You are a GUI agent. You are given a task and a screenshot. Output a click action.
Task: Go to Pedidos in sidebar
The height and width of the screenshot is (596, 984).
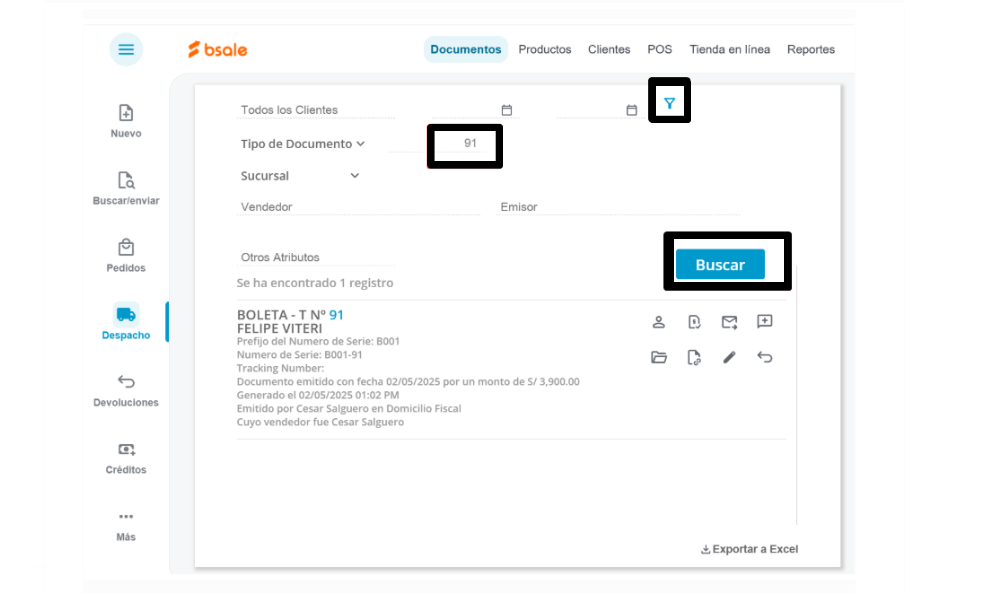(x=126, y=255)
